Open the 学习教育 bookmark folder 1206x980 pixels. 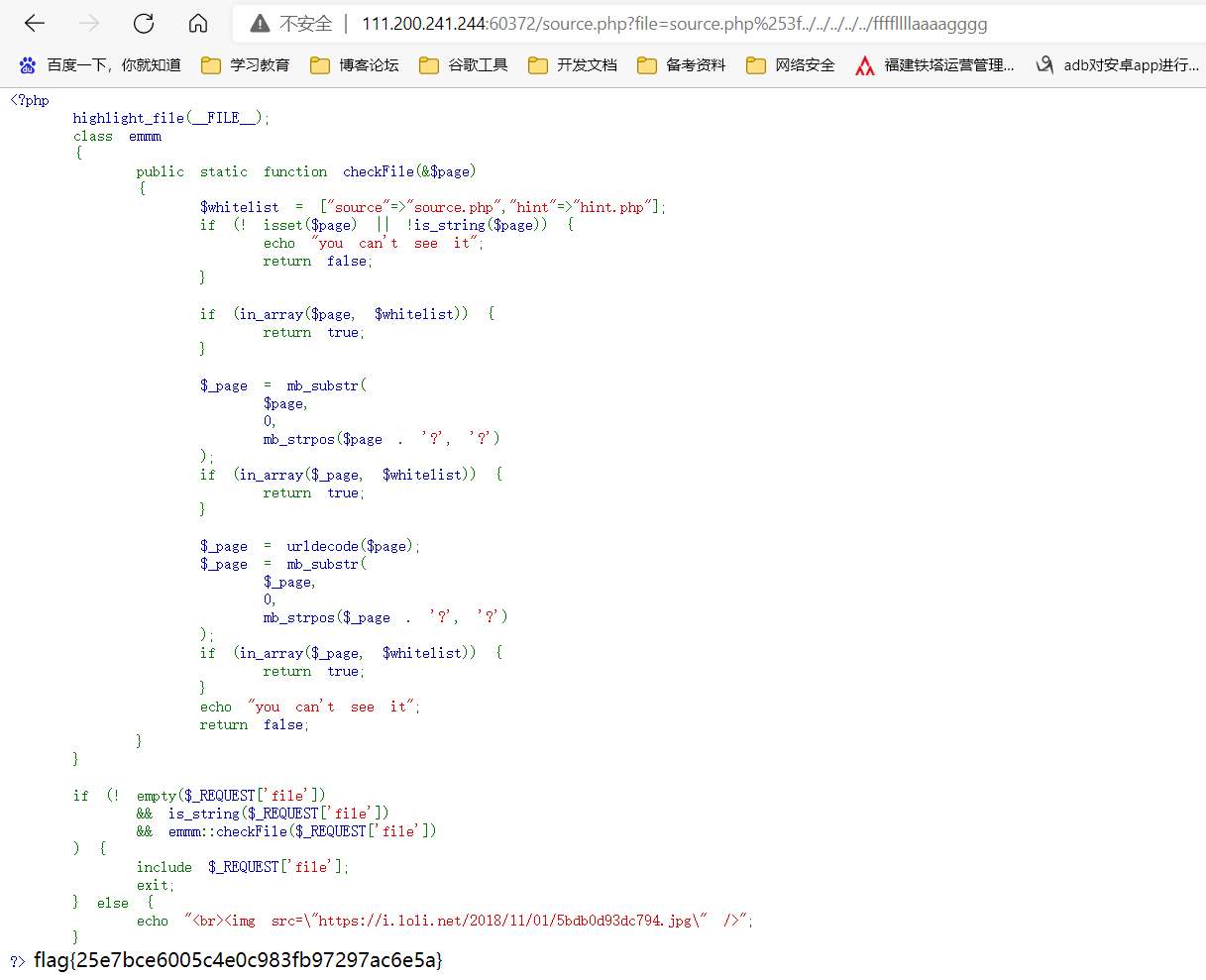(x=246, y=65)
